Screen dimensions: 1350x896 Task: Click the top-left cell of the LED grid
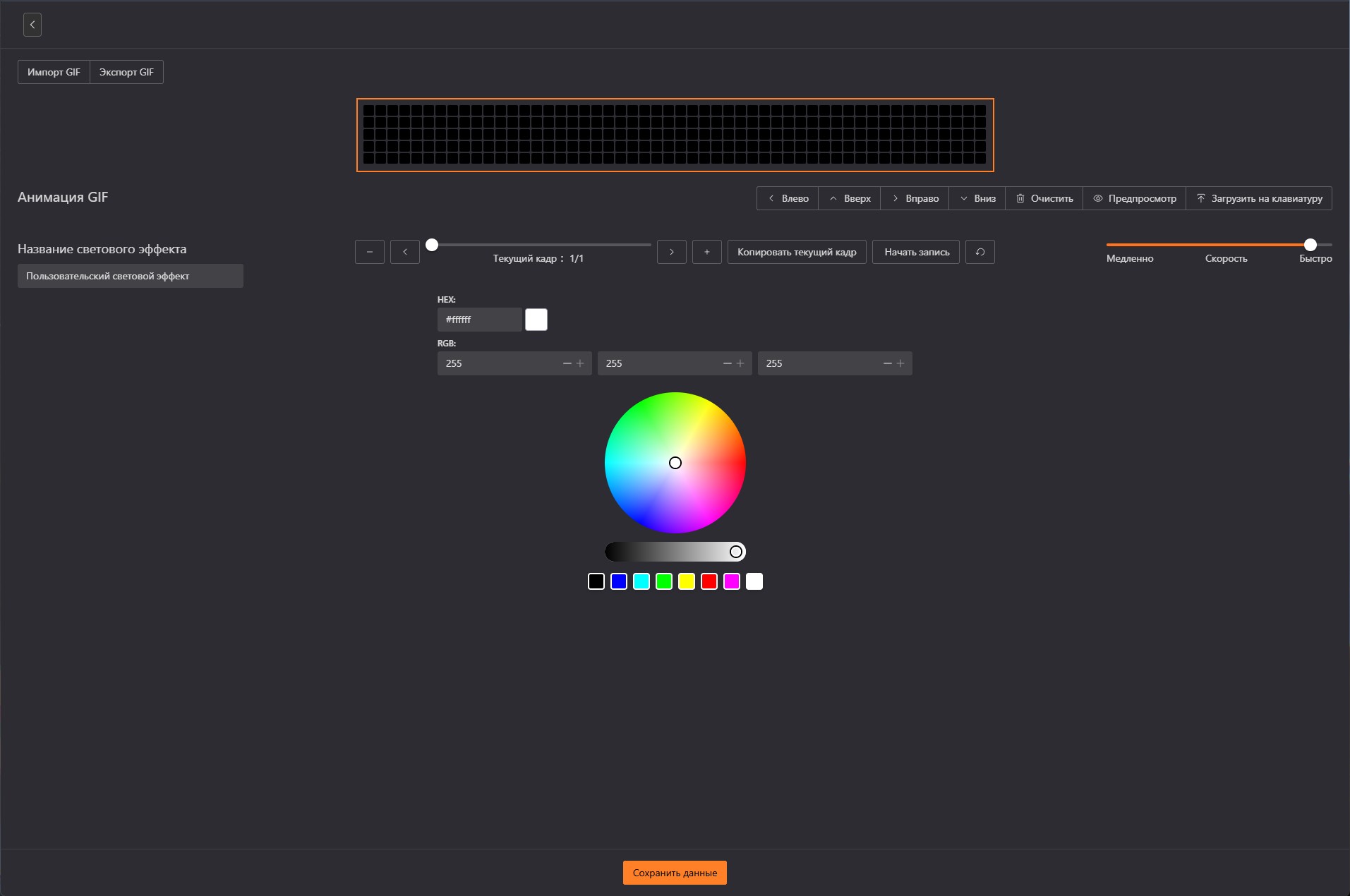pos(368,110)
